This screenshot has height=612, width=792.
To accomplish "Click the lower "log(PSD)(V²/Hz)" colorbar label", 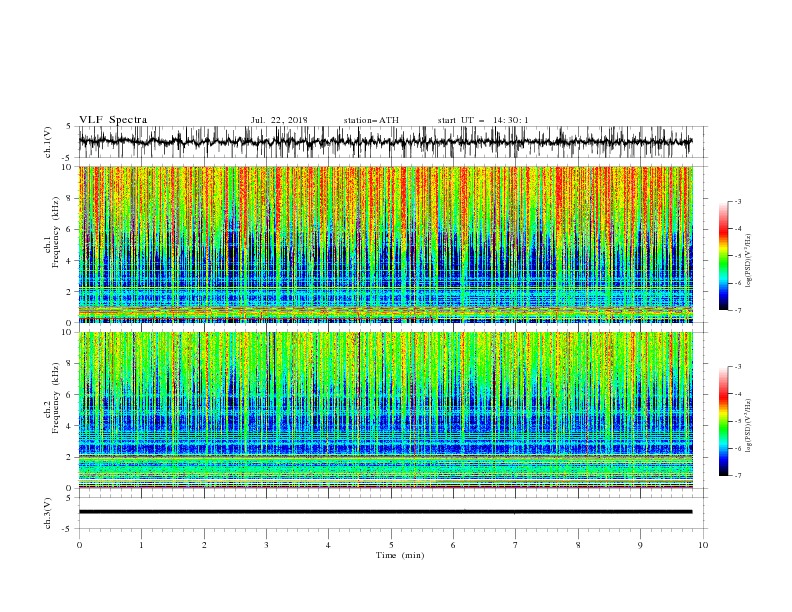I will tap(748, 425).
